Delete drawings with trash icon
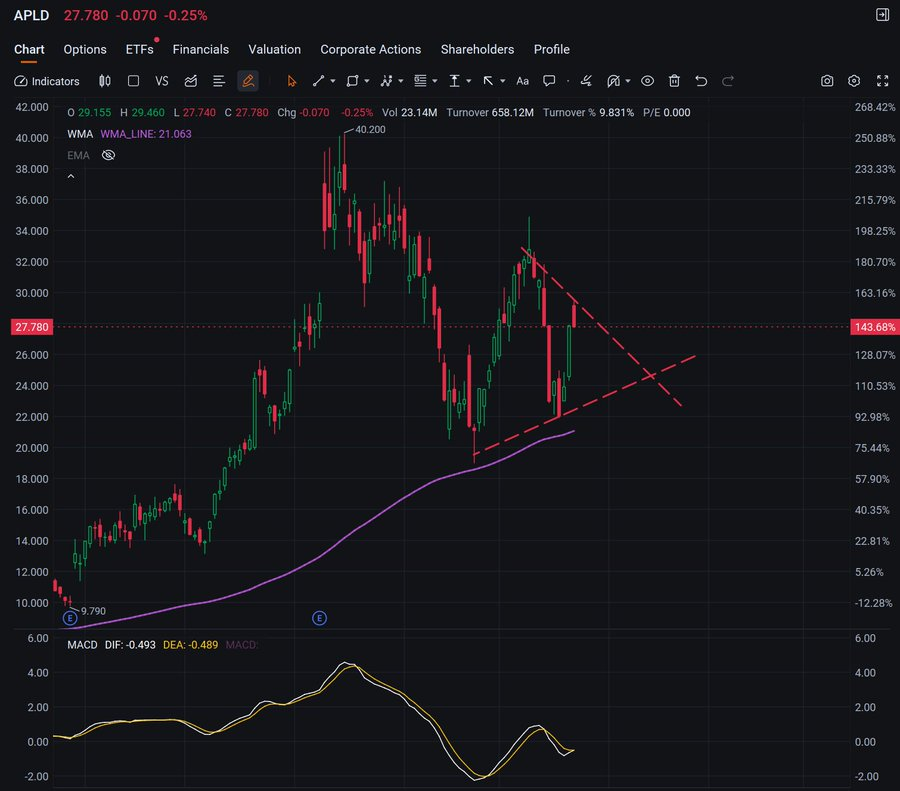The image size is (900, 791). pyautogui.click(x=674, y=81)
